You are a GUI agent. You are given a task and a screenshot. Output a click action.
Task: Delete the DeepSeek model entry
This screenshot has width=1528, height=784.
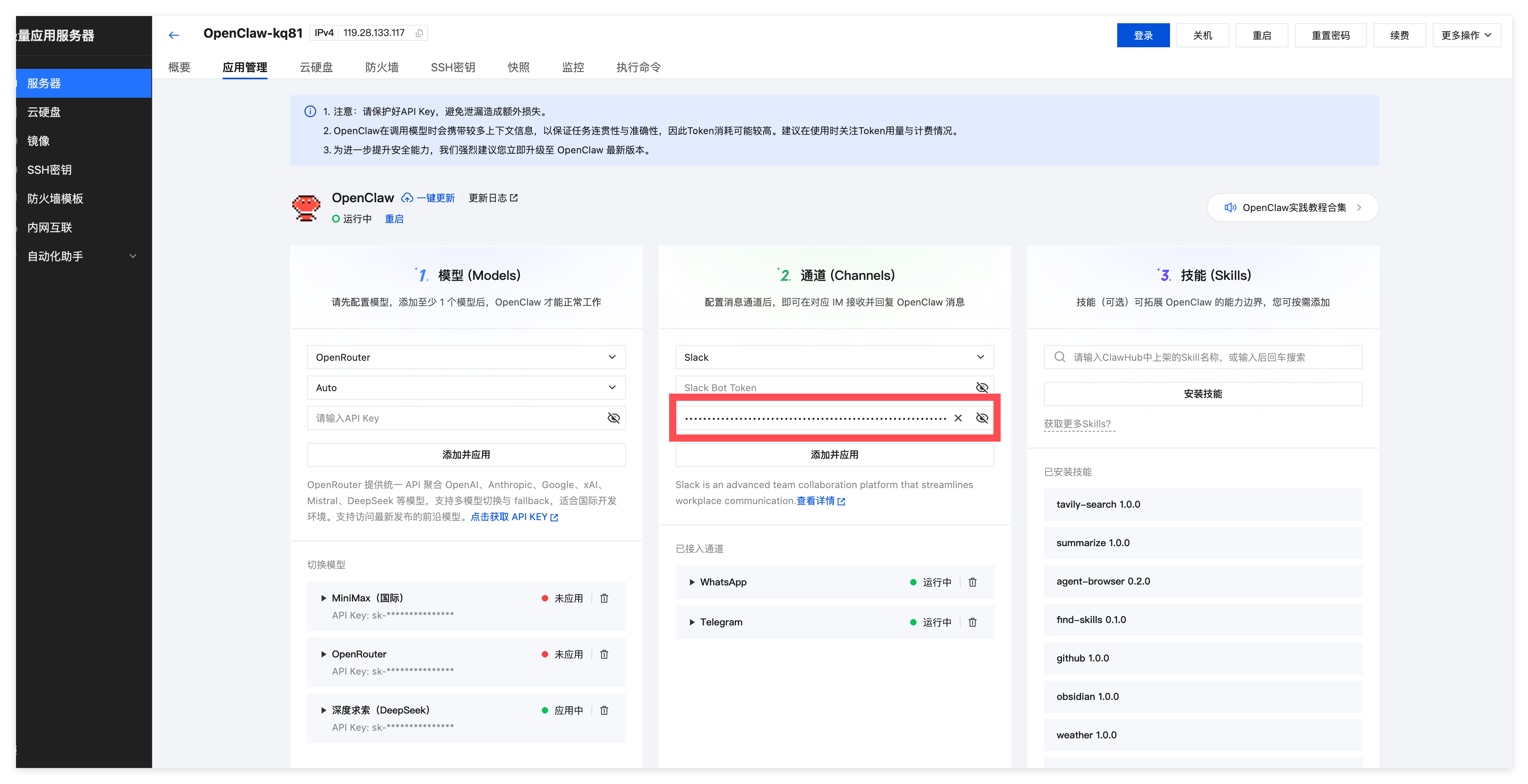[604, 710]
